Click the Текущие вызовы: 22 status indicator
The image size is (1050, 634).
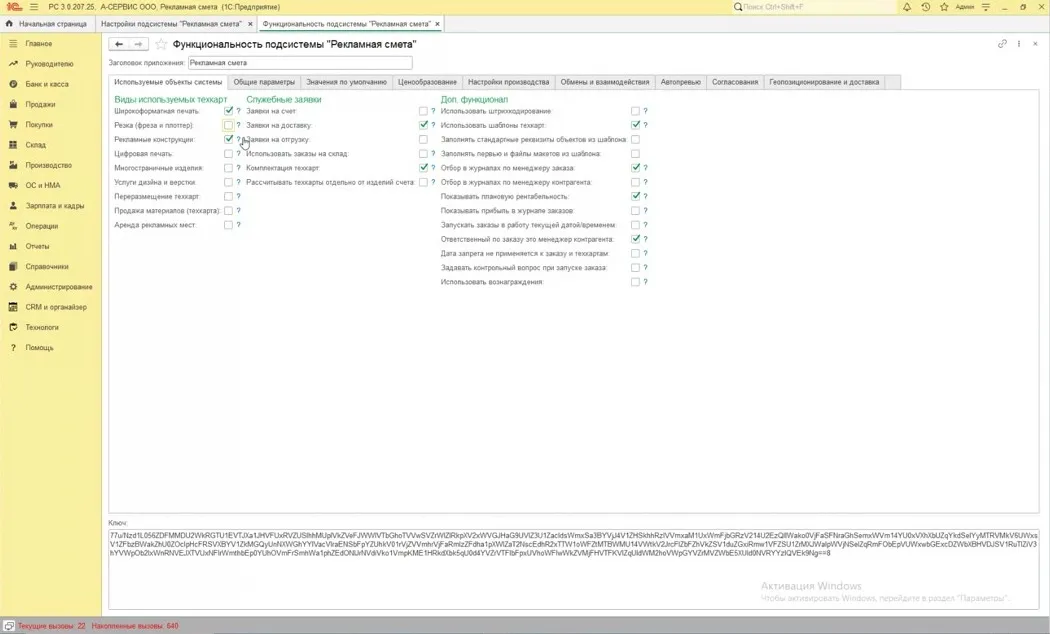tap(52, 627)
